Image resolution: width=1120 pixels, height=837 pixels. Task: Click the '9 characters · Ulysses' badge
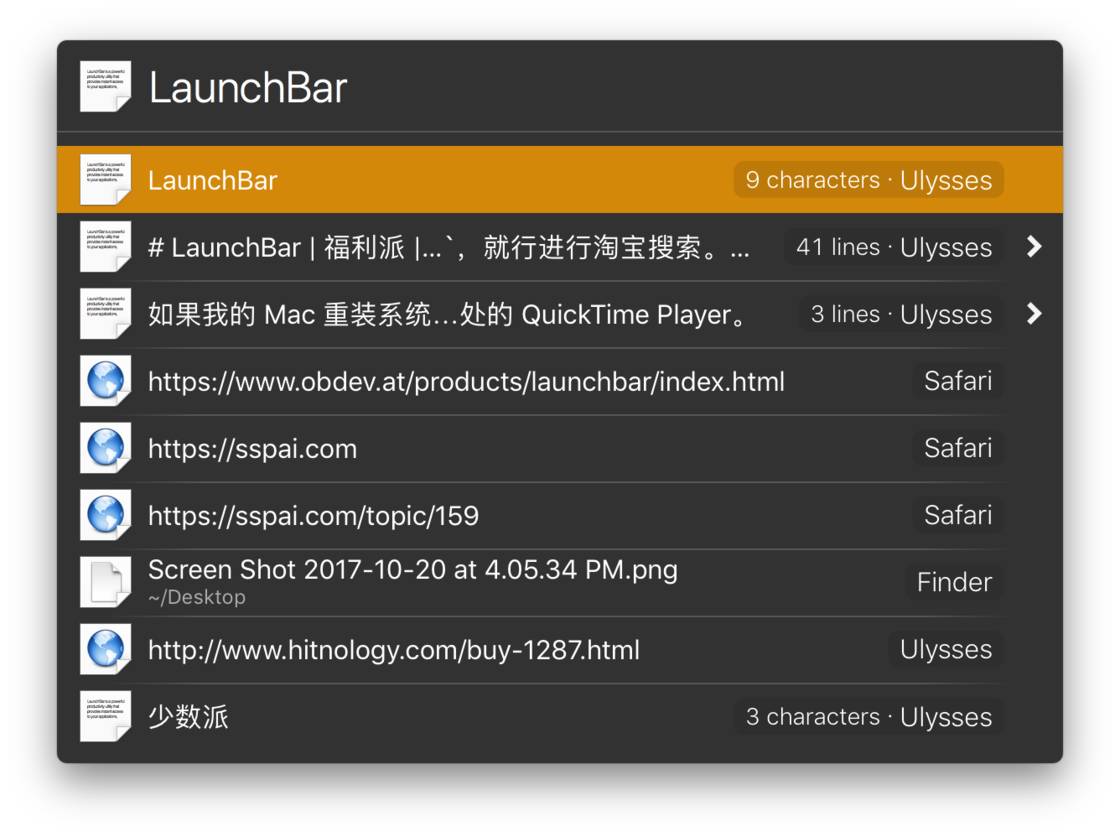pyautogui.click(x=869, y=180)
